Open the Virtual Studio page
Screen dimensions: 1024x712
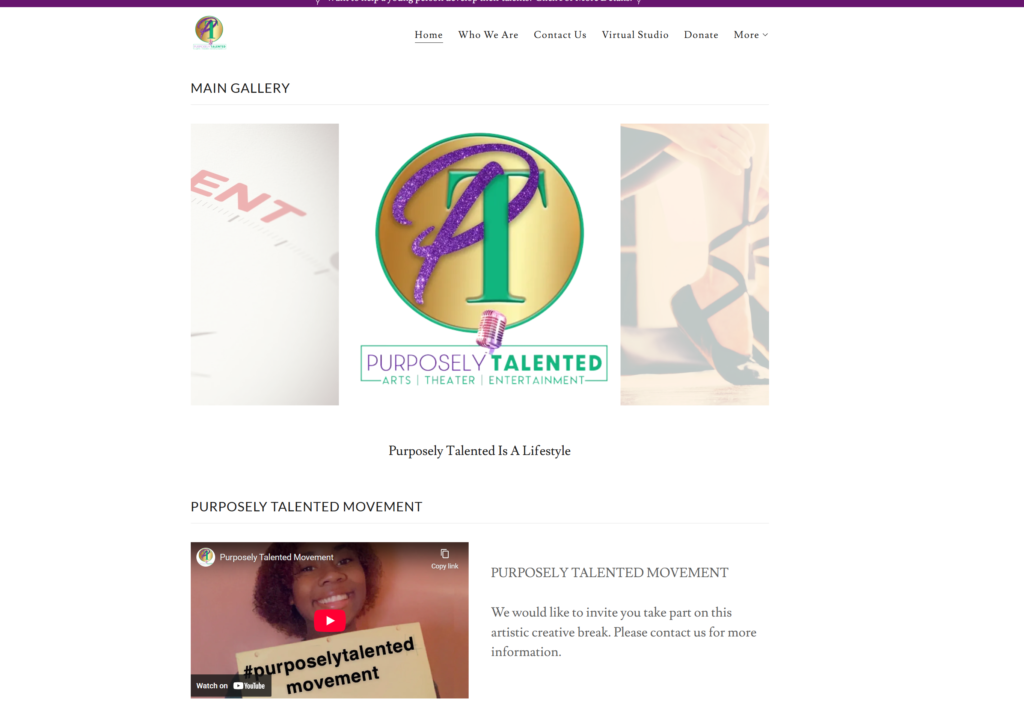click(635, 35)
